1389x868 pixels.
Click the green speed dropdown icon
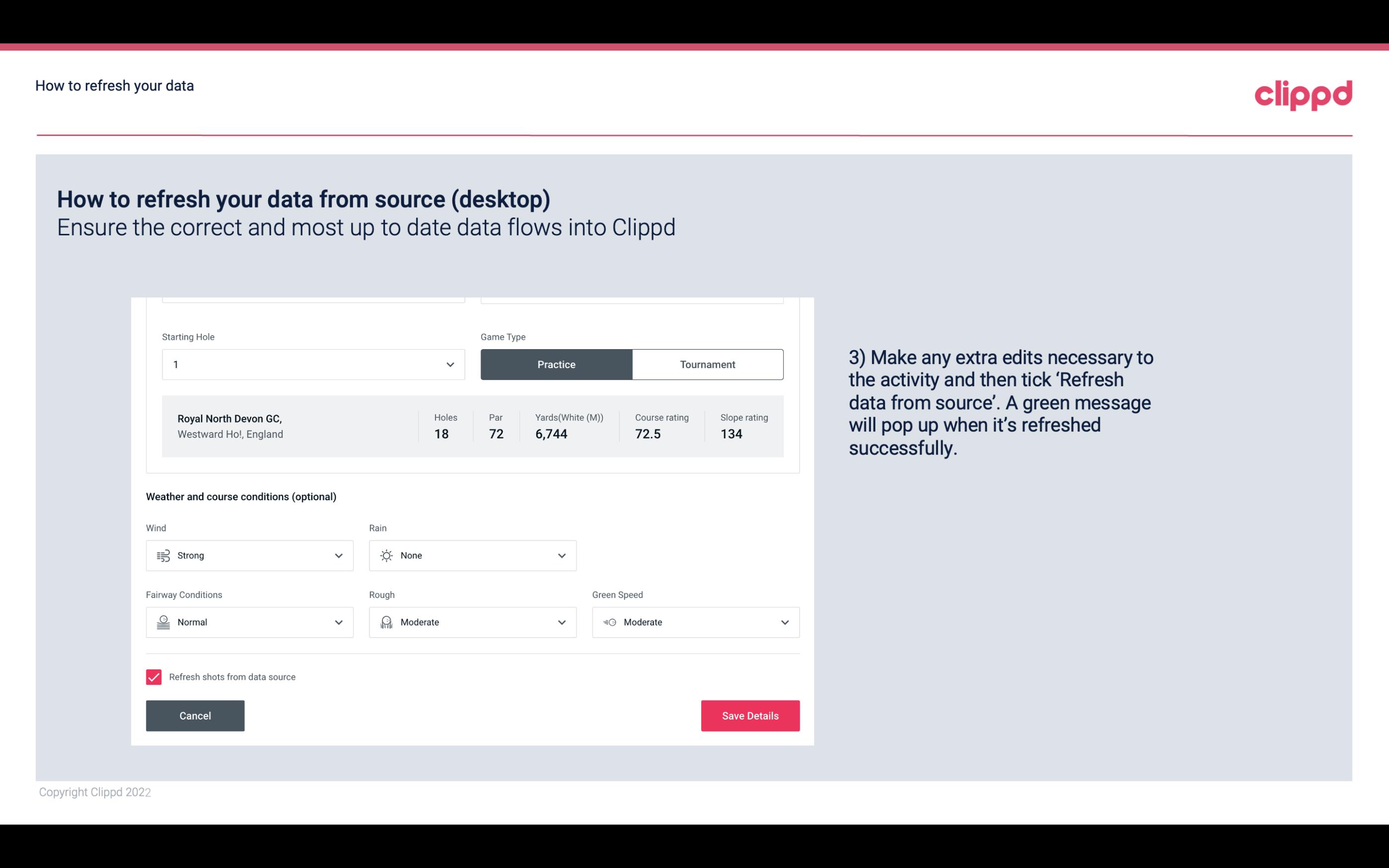click(785, 622)
